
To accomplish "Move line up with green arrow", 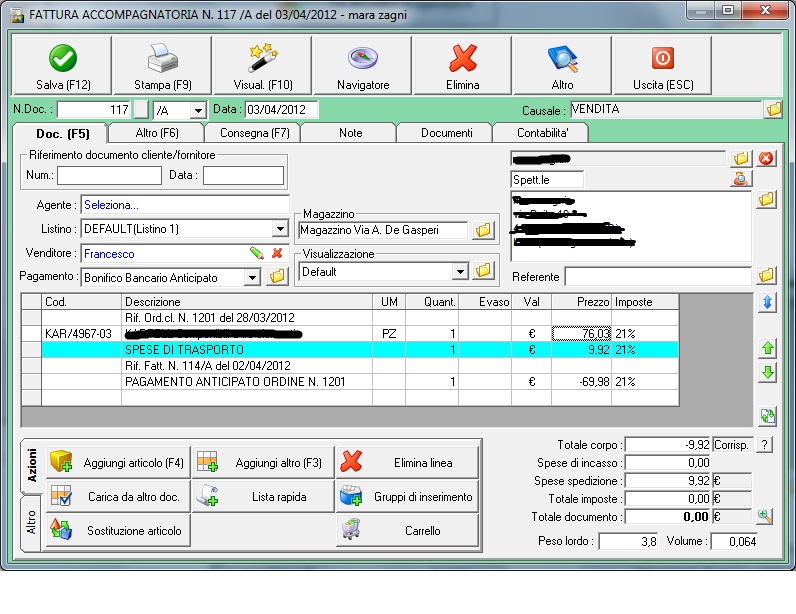I will [767, 348].
